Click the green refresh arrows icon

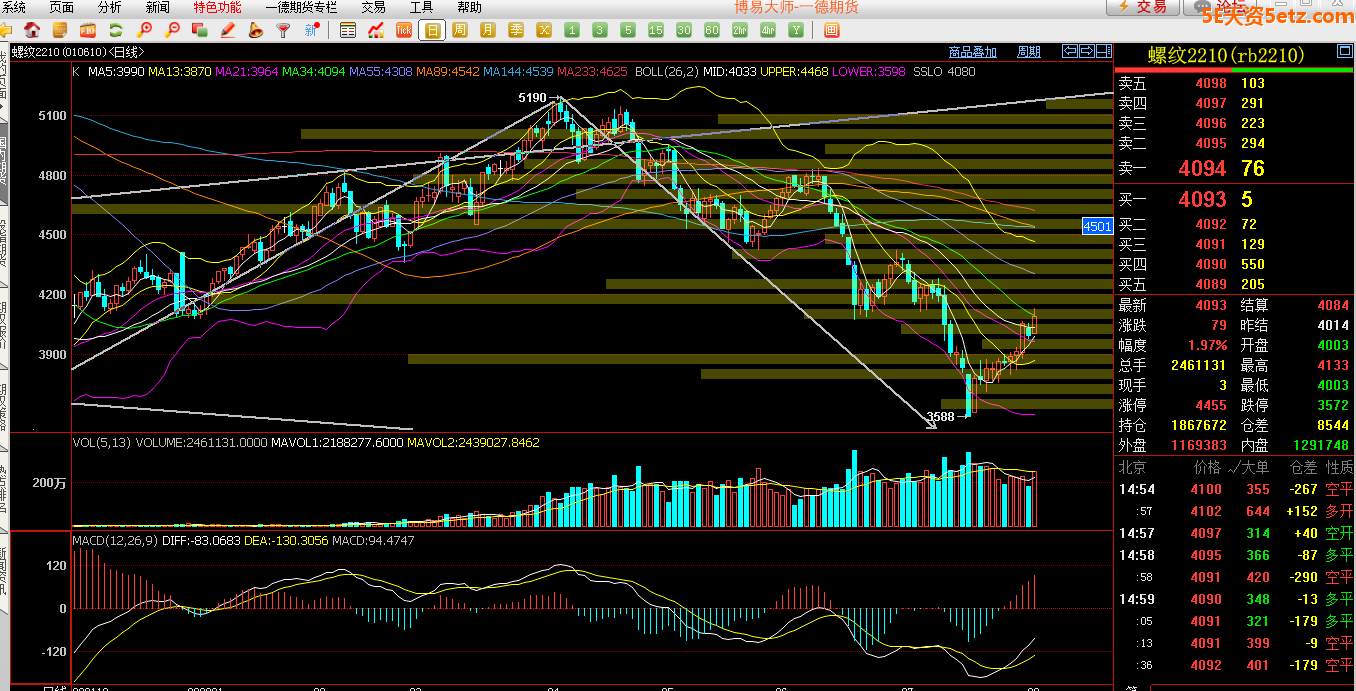[x=116, y=30]
